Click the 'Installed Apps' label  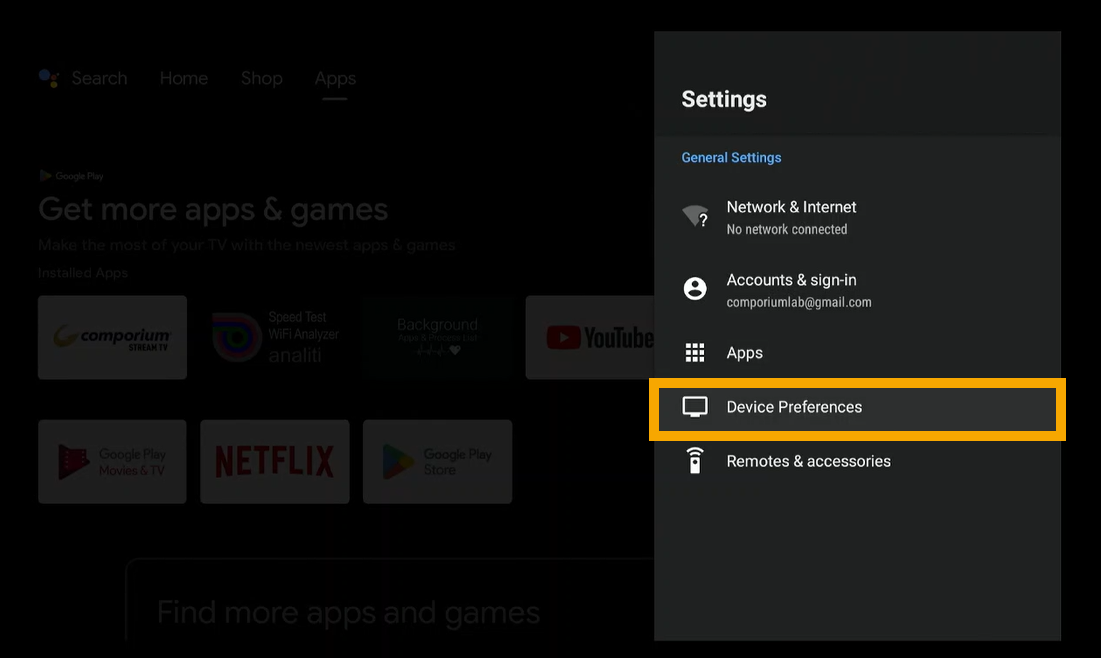pos(83,272)
